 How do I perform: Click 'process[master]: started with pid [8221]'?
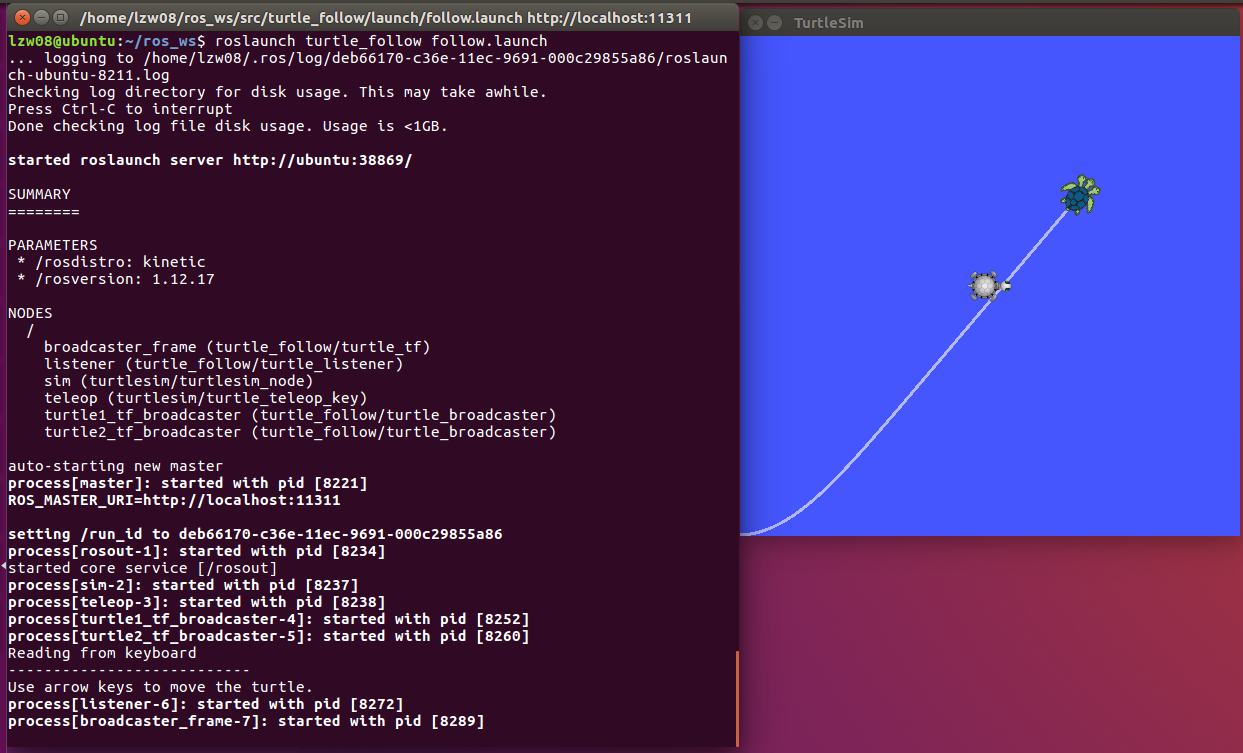coord(188,483)
